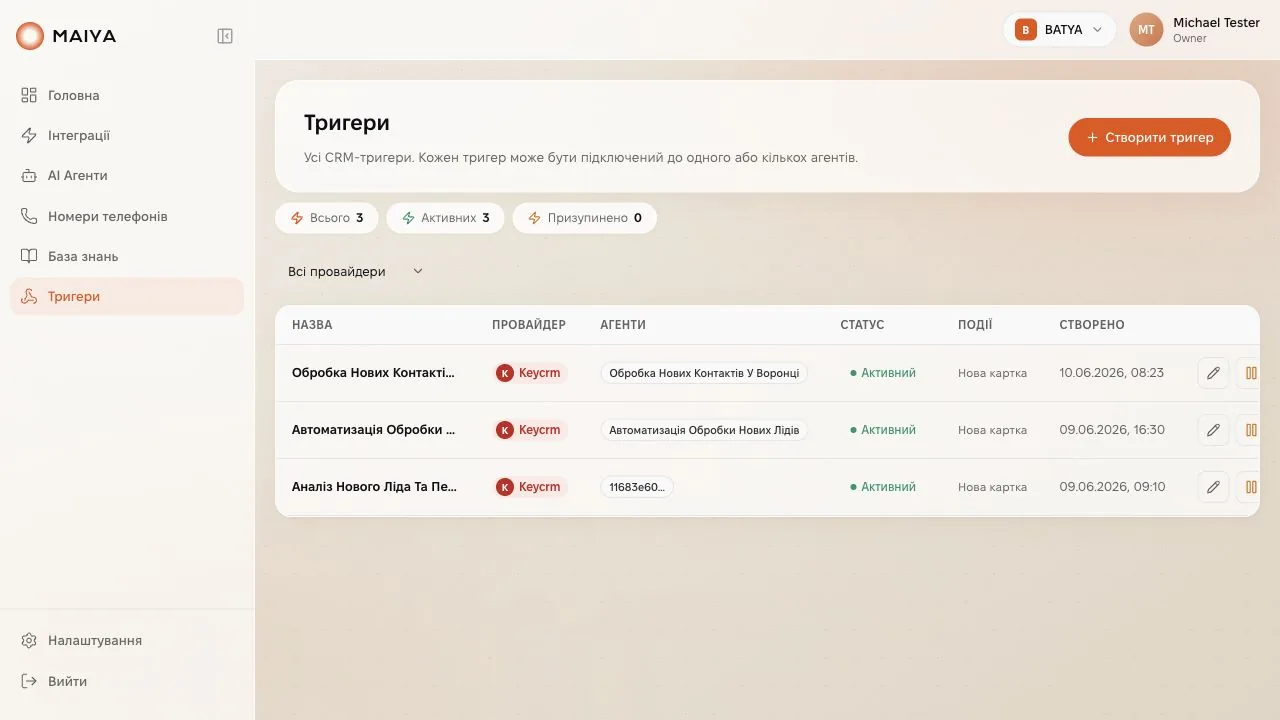Open Всі провайдери dropdown
This screenshot has width=1280, height=720.
pos(356,271)
